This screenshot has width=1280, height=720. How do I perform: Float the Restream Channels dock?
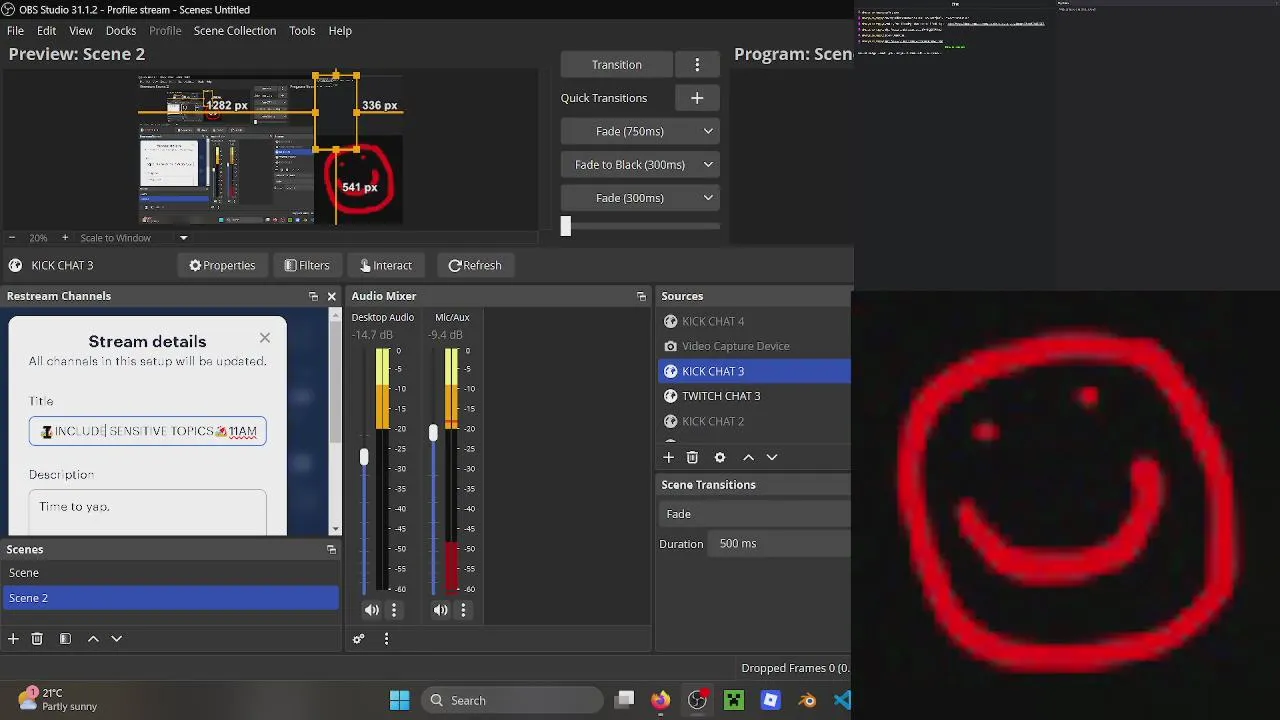[x=313, y=296]
